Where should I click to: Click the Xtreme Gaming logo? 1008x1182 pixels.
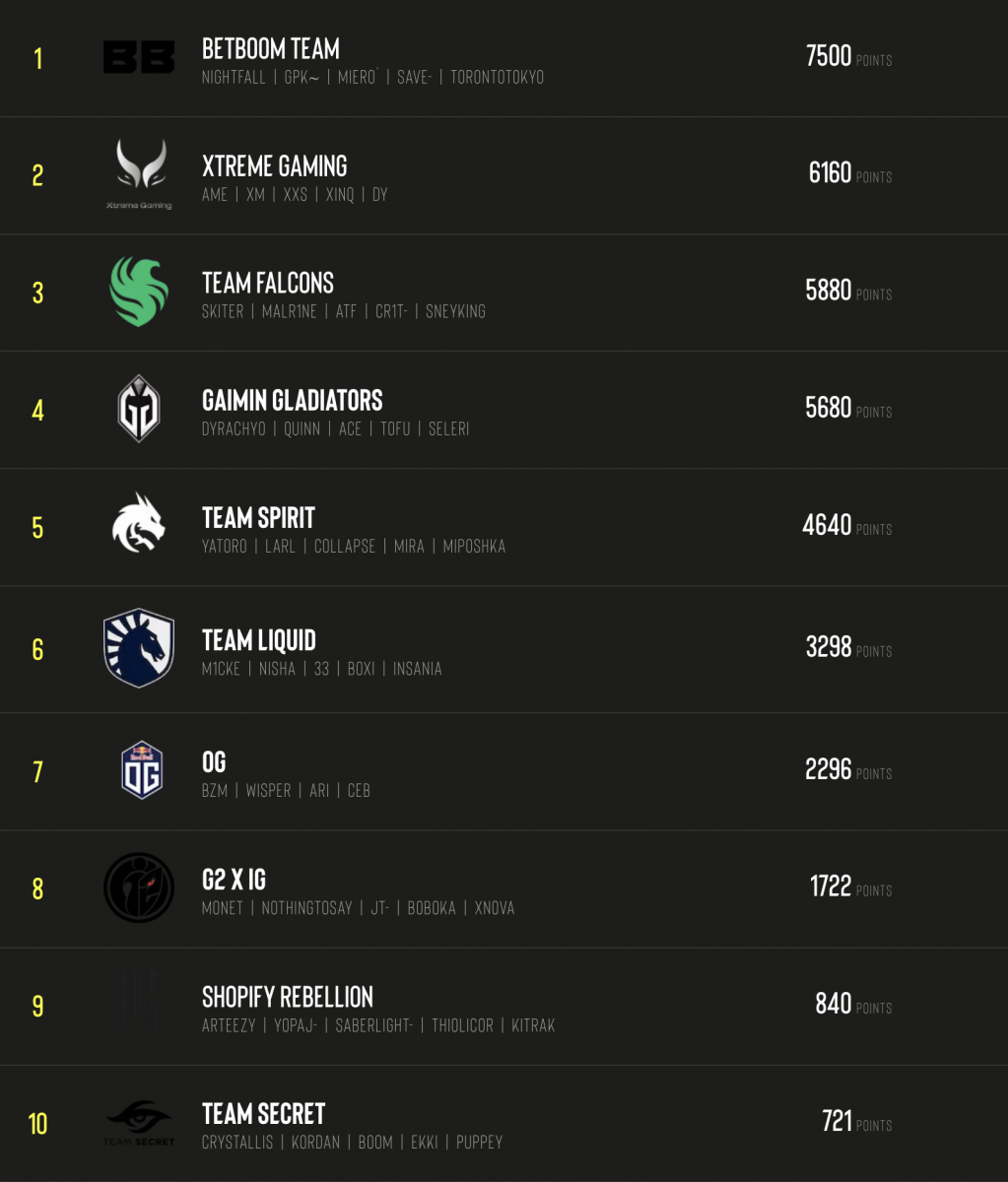(x=139, y=173)
